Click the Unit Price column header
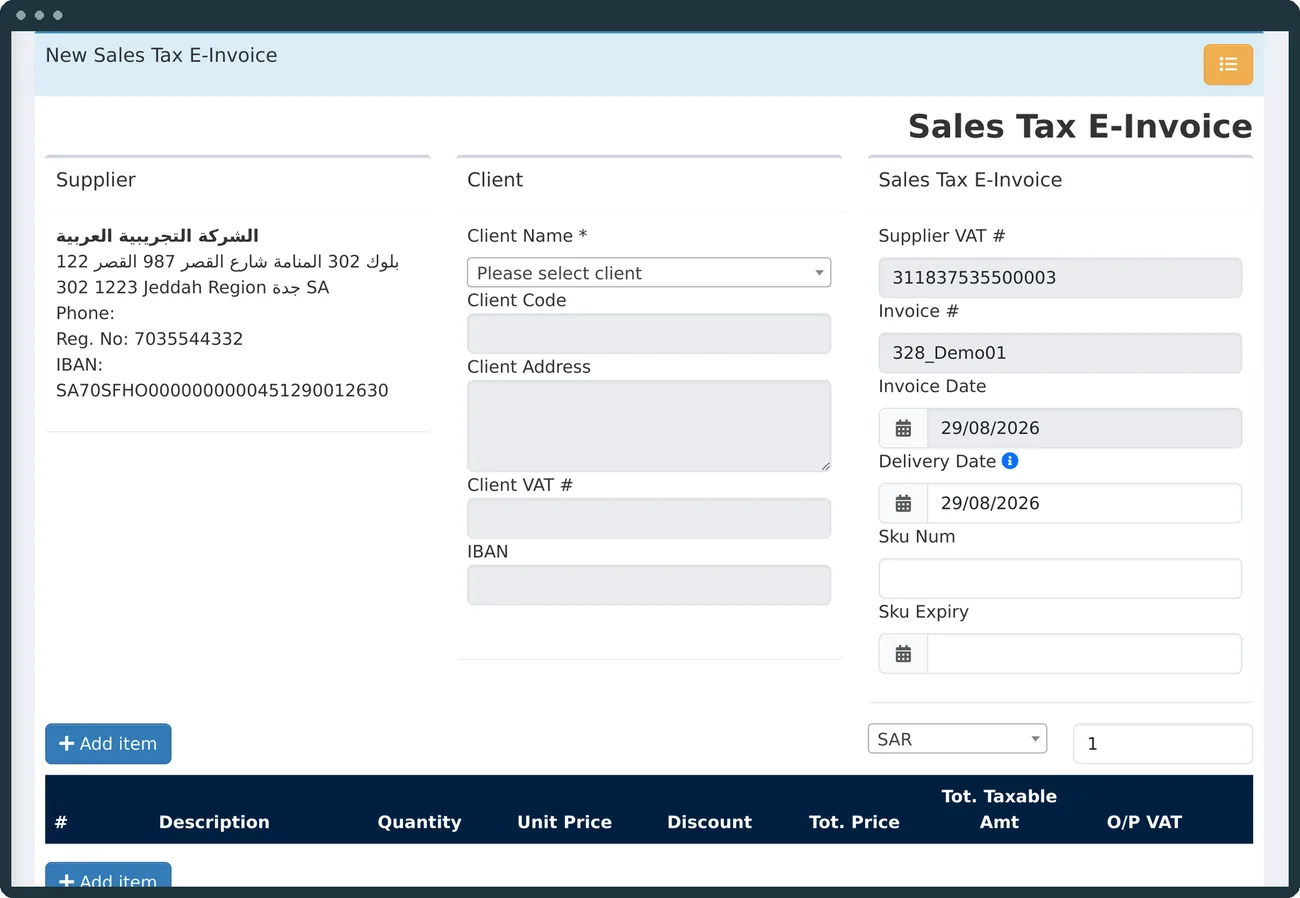Image resolution: width=1300 pixels, height=898 pixels. tap(564, 822)
